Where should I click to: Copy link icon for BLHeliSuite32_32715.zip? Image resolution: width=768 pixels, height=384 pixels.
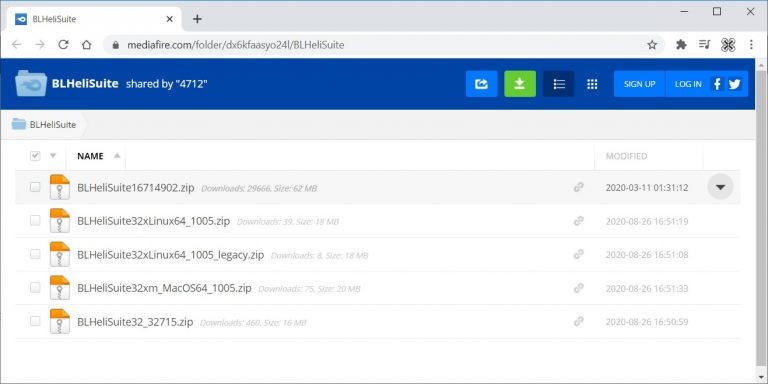(x=578, y=321)
